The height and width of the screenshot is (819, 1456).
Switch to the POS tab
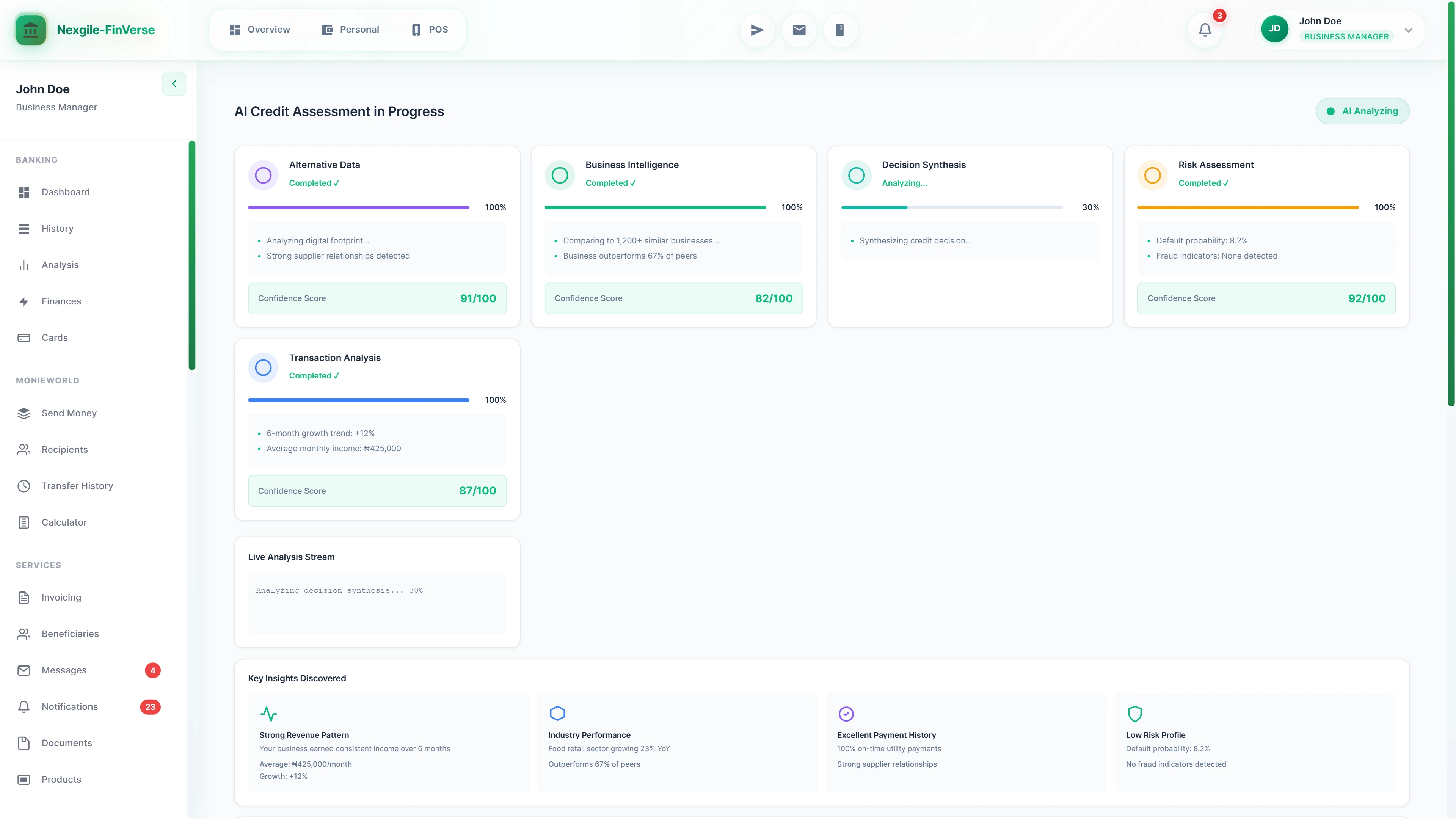(x=429, y=30)
